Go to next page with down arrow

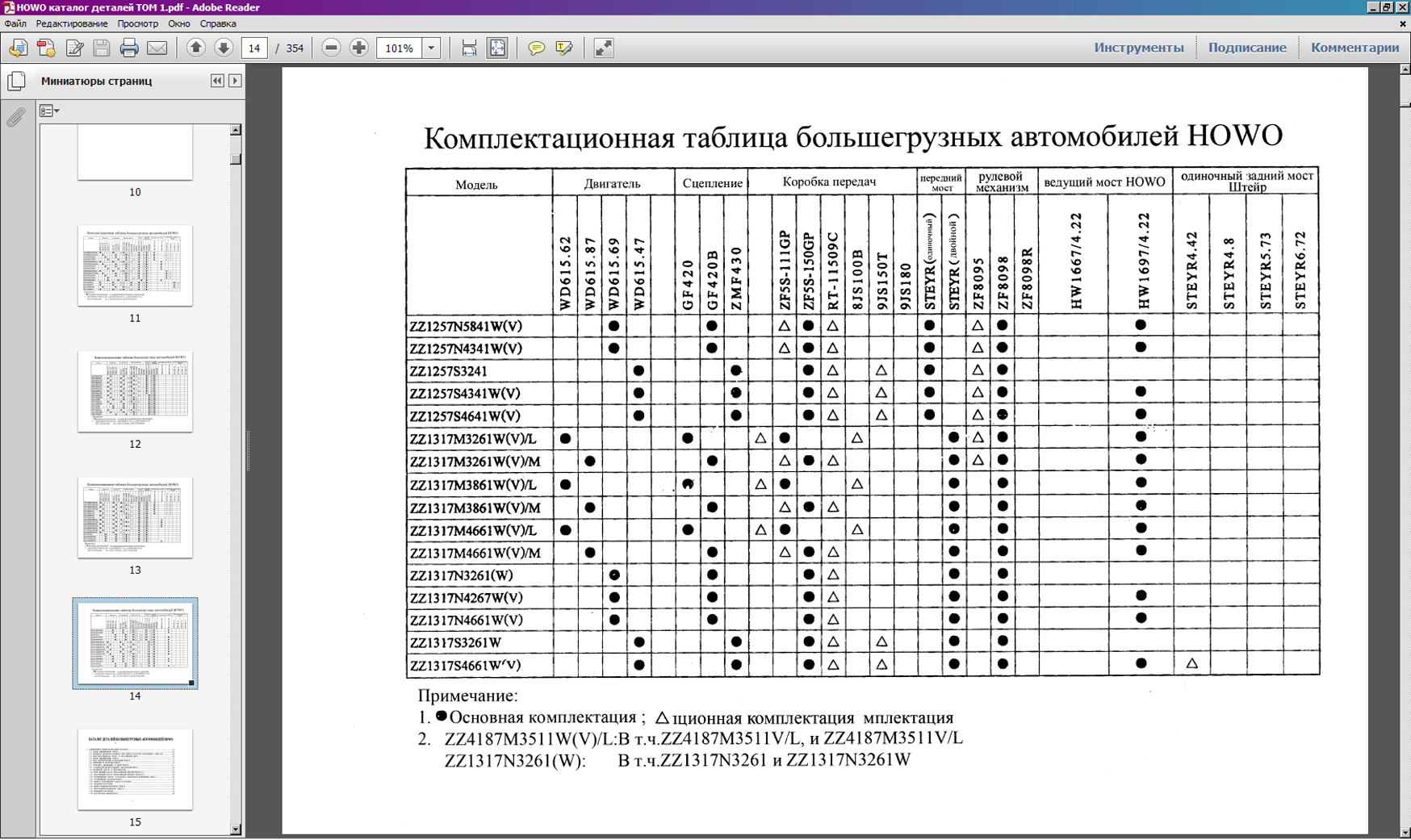pyautogui.click(x=224, y=48)
